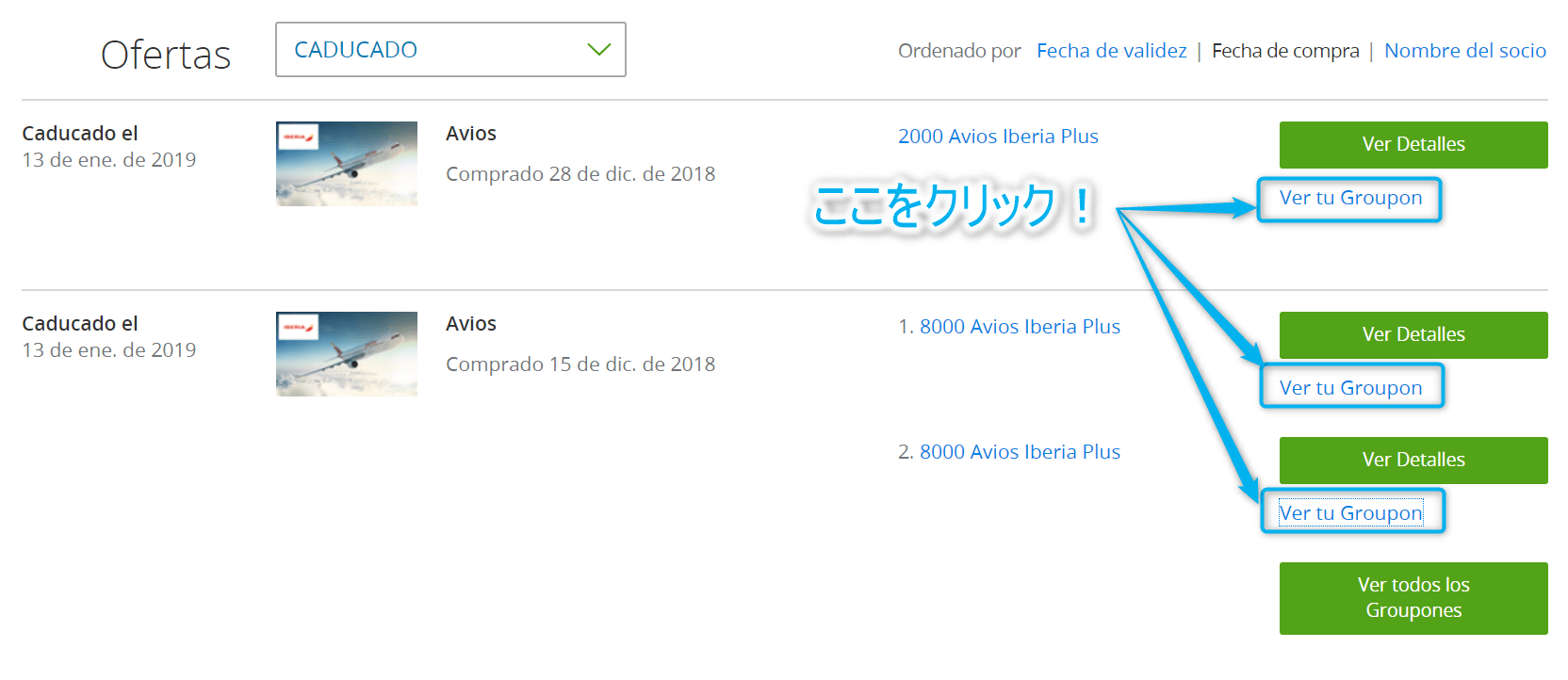Click Ver tu Groupon for first 8000 Avios voucher

tap(1350, 388)
